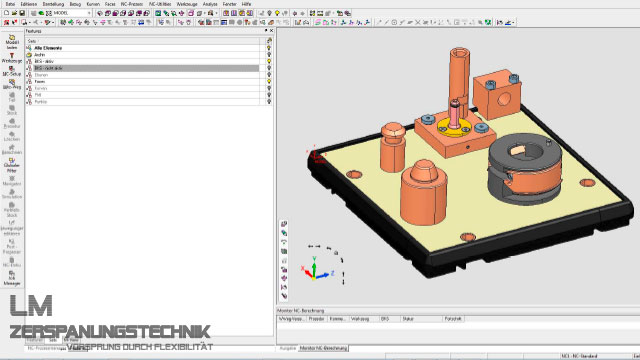
Task: Open the Werkzeuge sidebar tool
Action: pyautogui.click(x=12, y=58)
